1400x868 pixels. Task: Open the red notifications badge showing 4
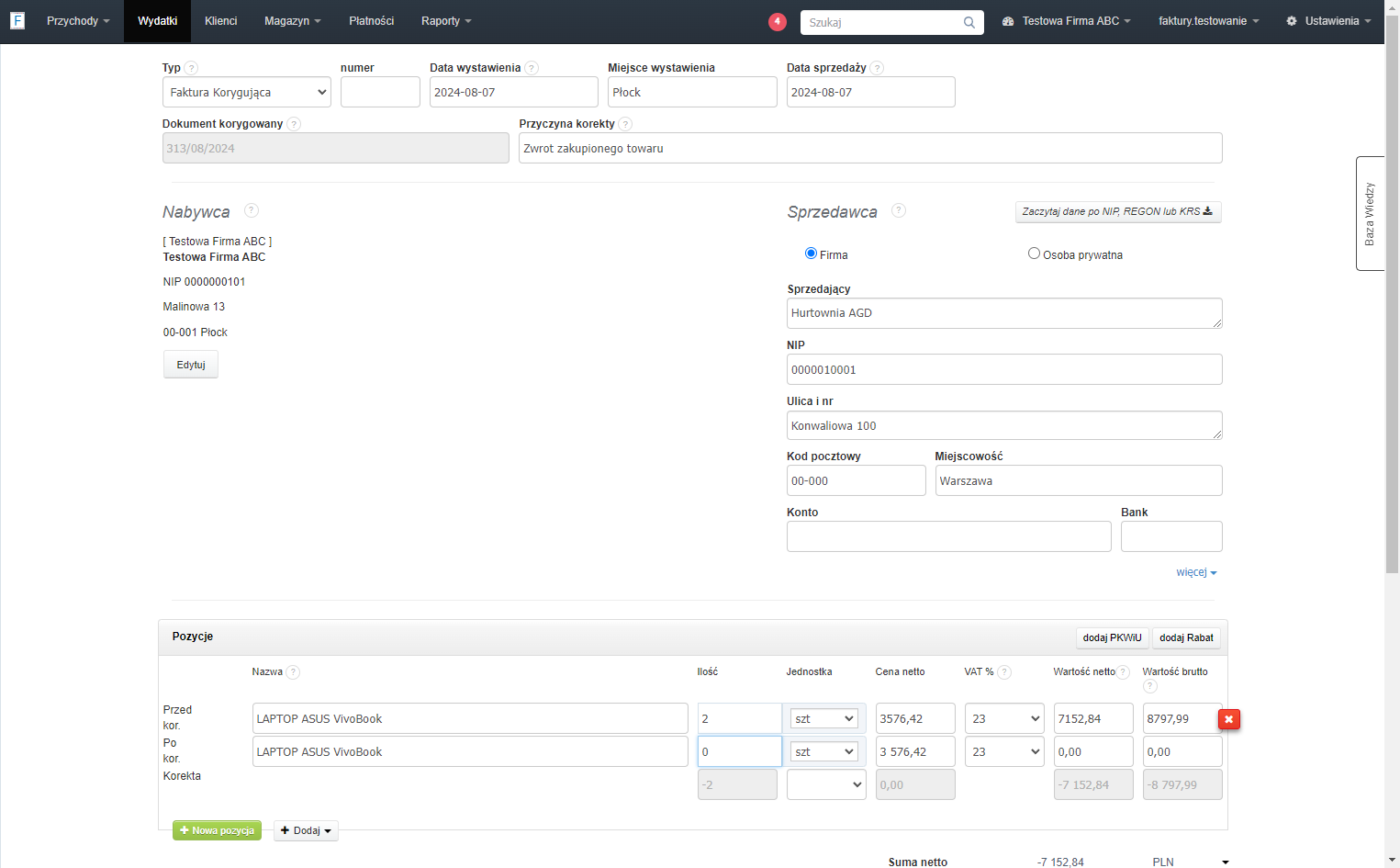(778, 21)
